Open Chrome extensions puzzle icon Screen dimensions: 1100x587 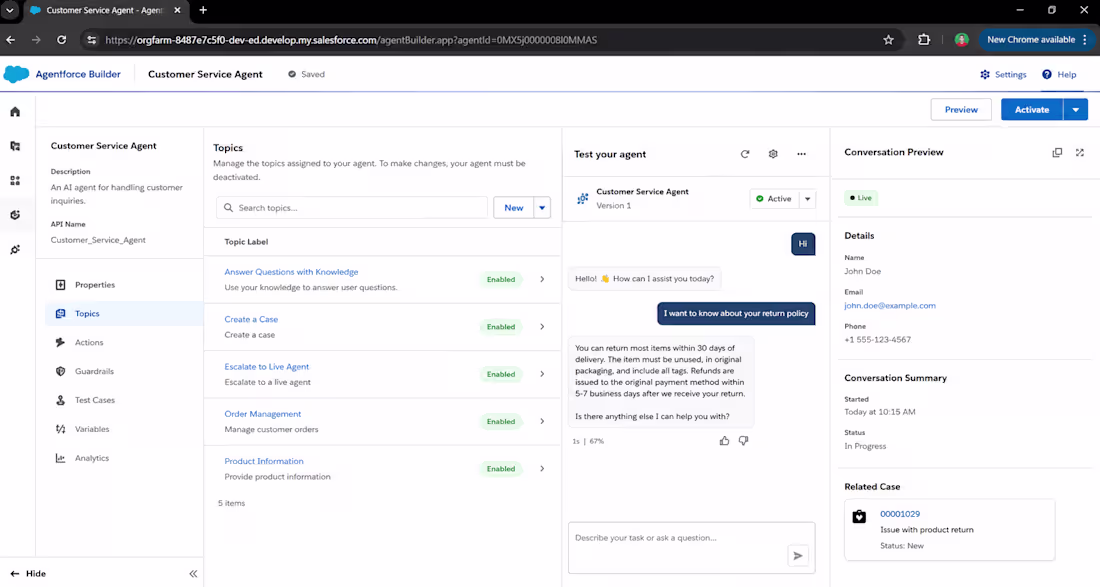(924, 40)
